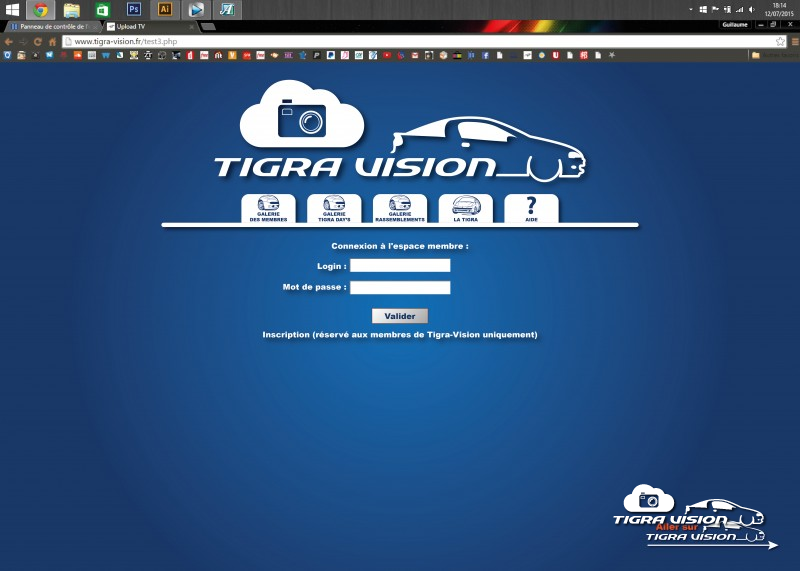Open the Galerie des Membres tab
The image size is (800, 571).
click(x=268, y=208)
